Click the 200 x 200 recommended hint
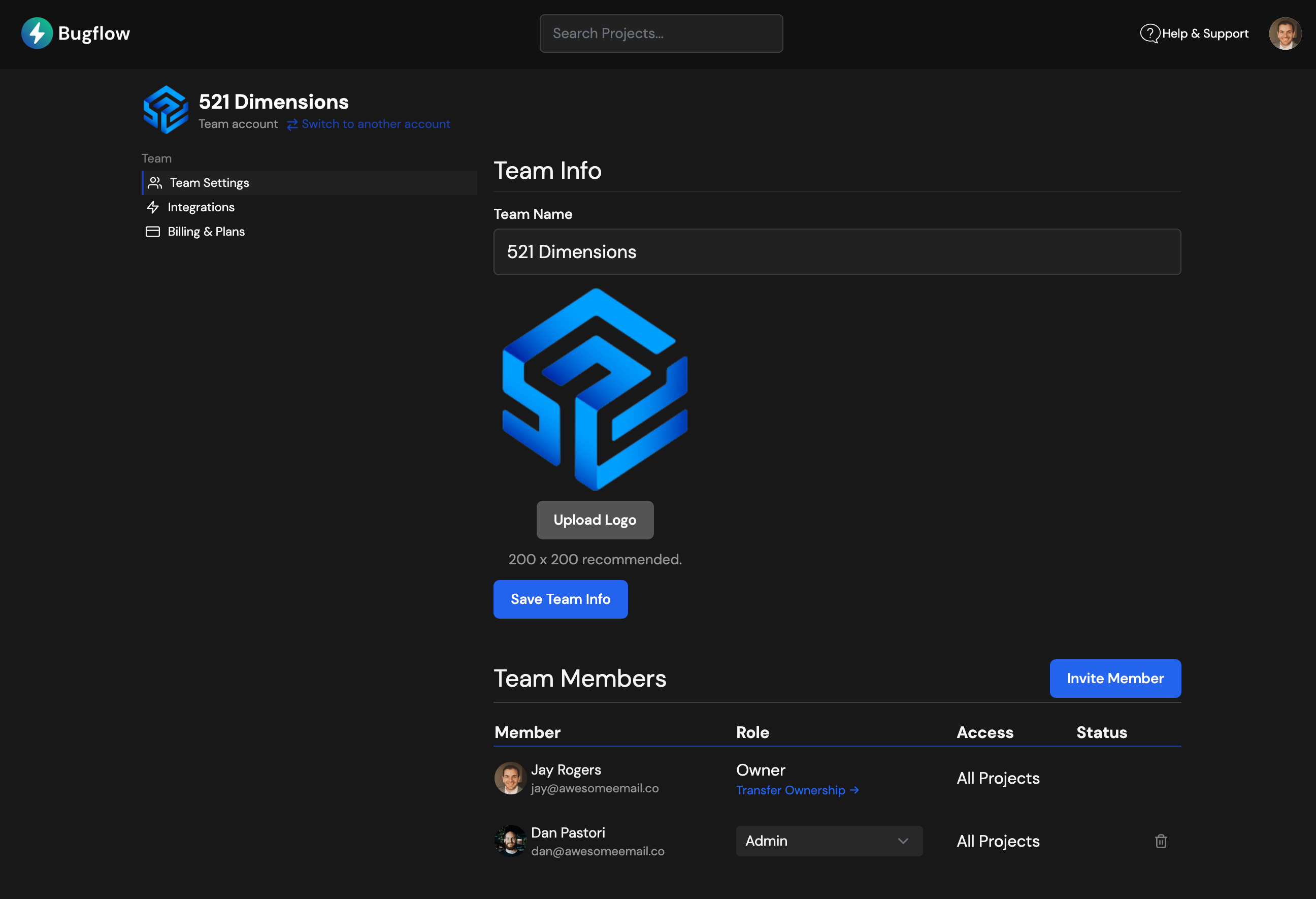Screen dimensions: 1316x899 (x=595, y=560)
